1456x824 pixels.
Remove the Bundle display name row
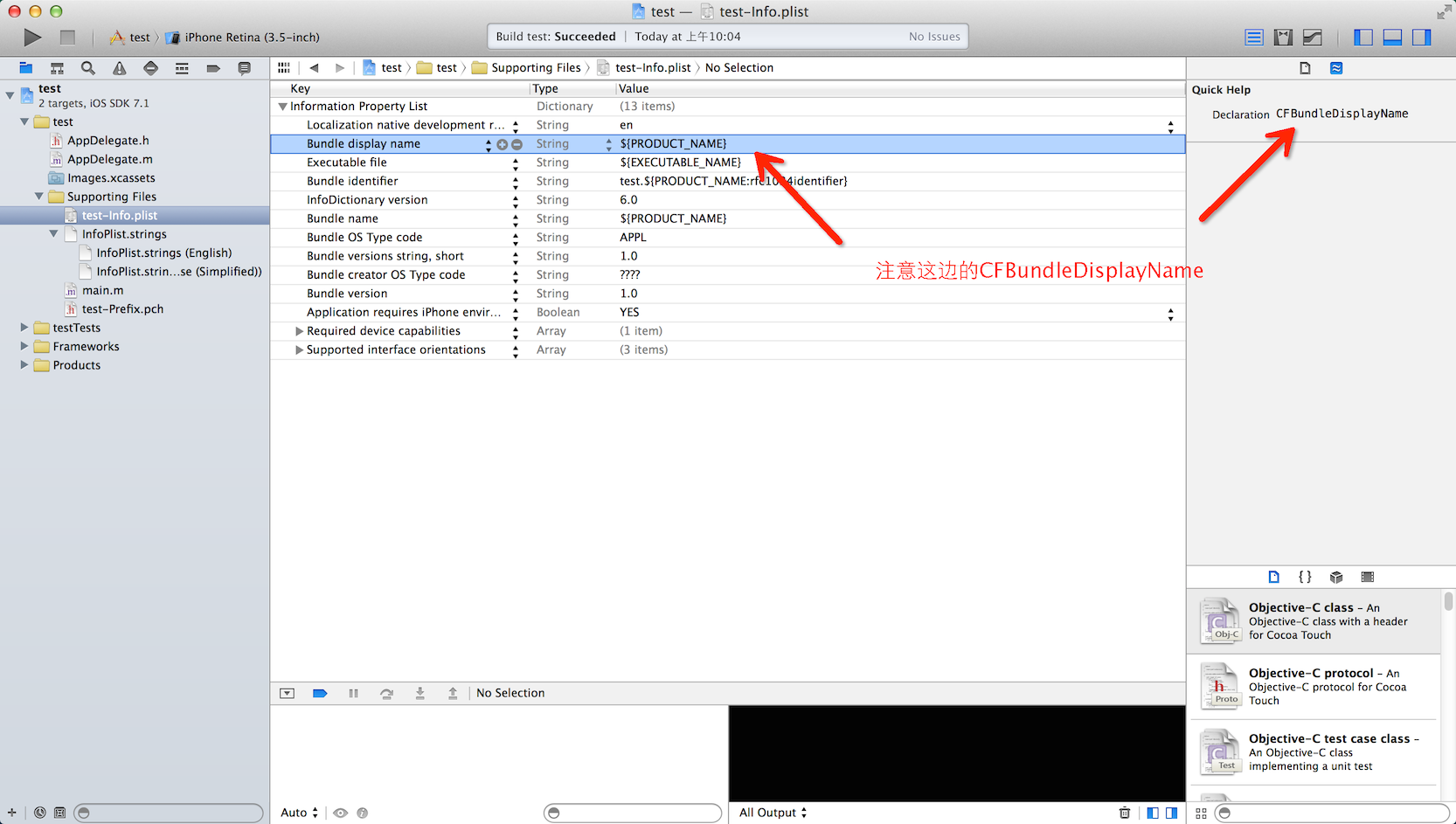517,144
